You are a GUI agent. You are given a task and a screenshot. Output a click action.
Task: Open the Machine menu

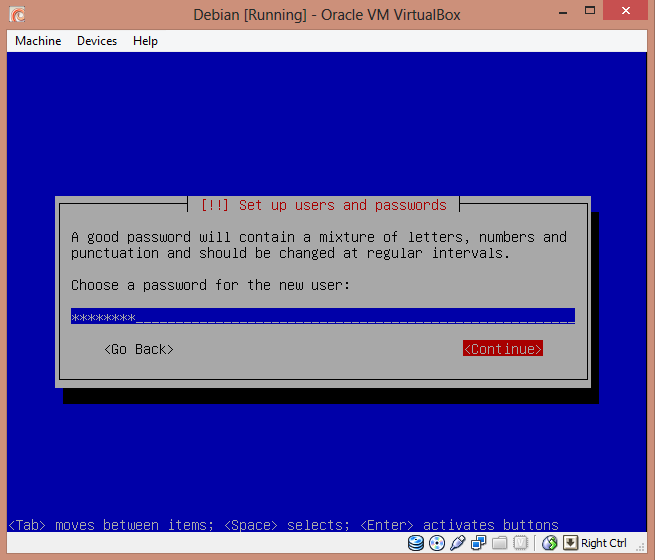[x=38, y=41]
